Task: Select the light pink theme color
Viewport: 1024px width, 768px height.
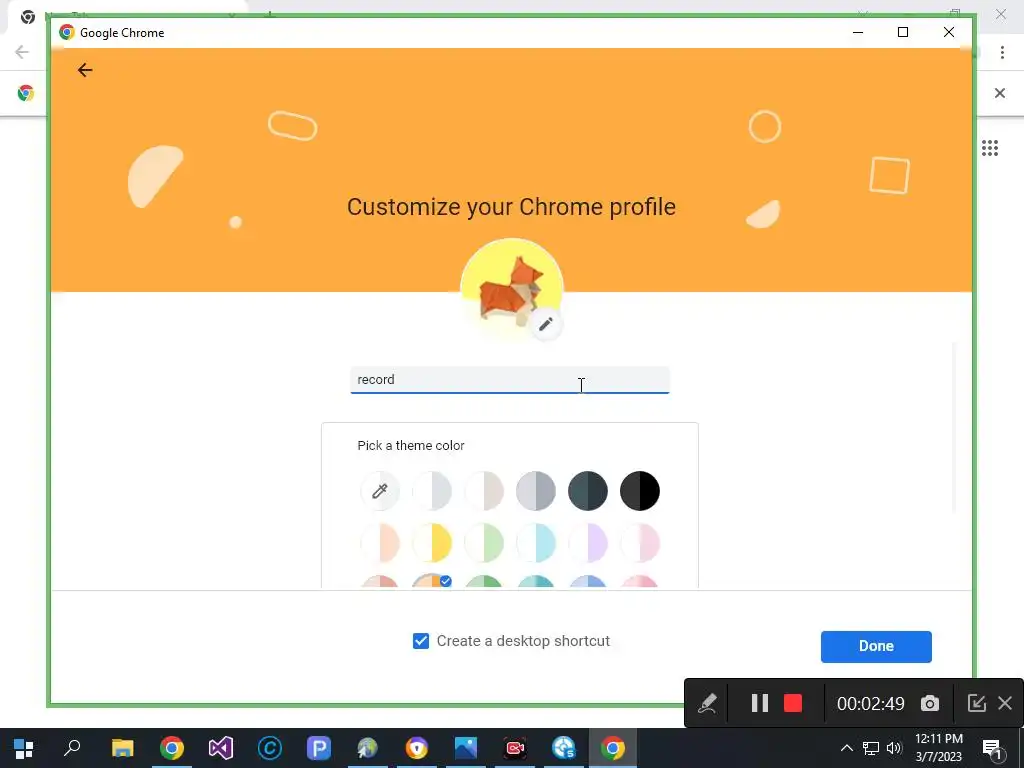Action: (640, 543)
